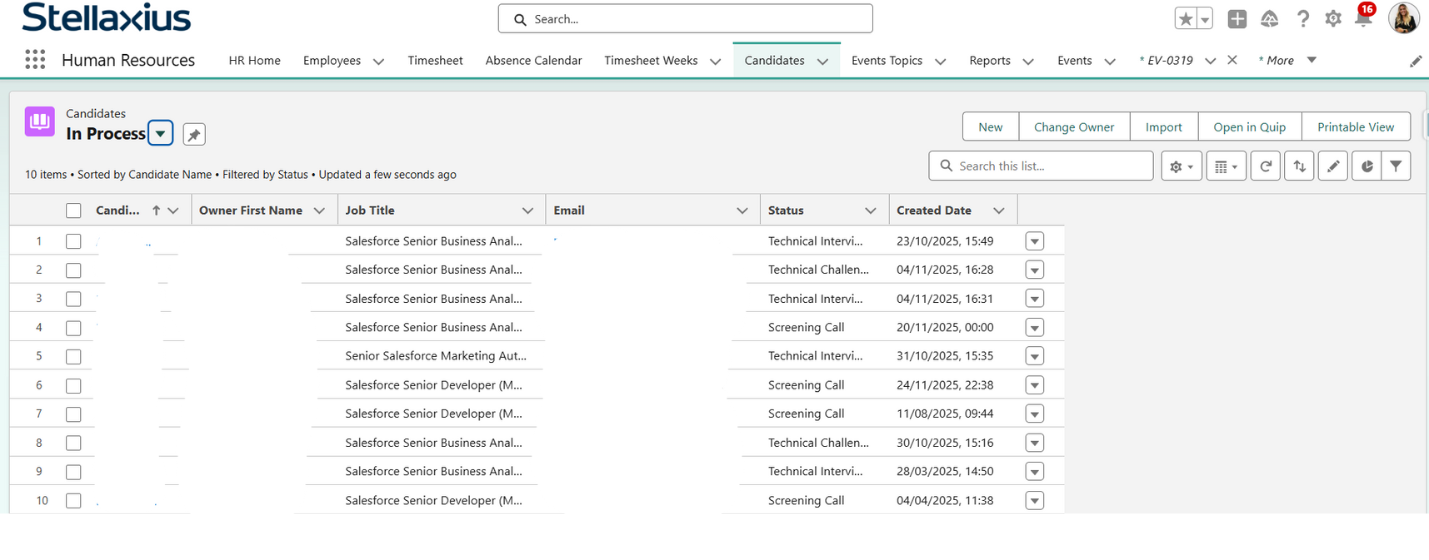1429x560 pixels.
Task: Open the list filter funnel icon
Action: pos(1396,166)
